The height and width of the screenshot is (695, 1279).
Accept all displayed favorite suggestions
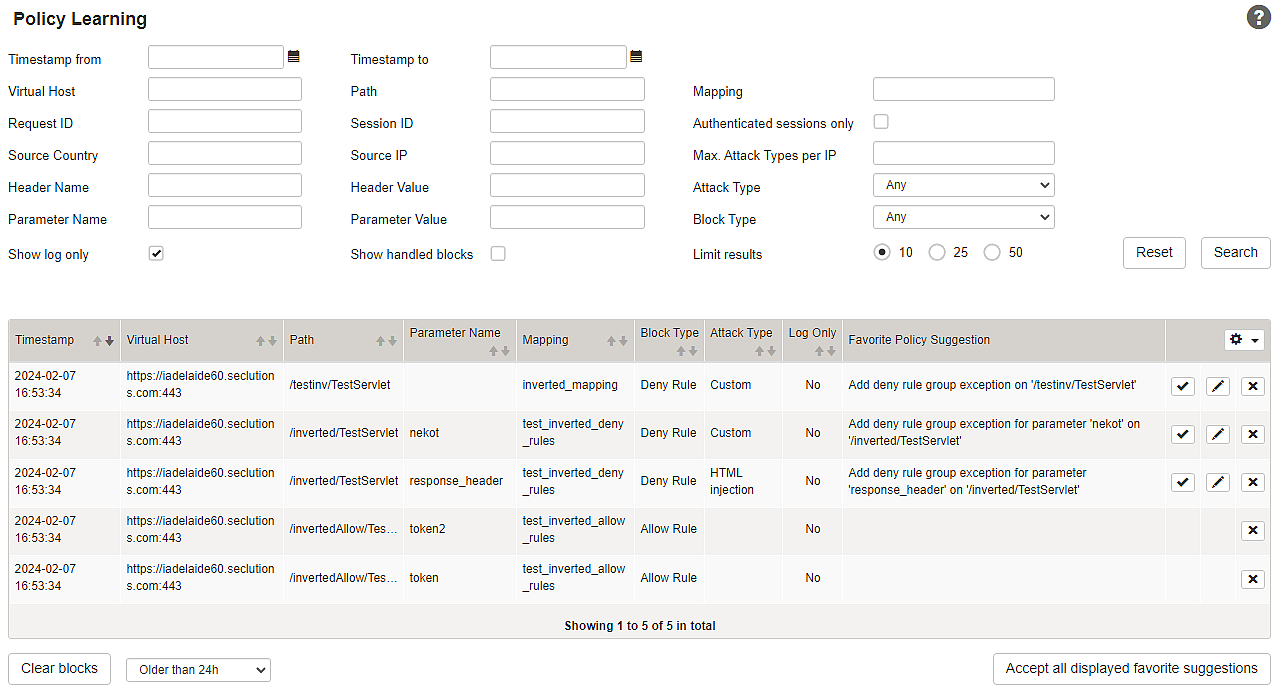point(1132,669)
